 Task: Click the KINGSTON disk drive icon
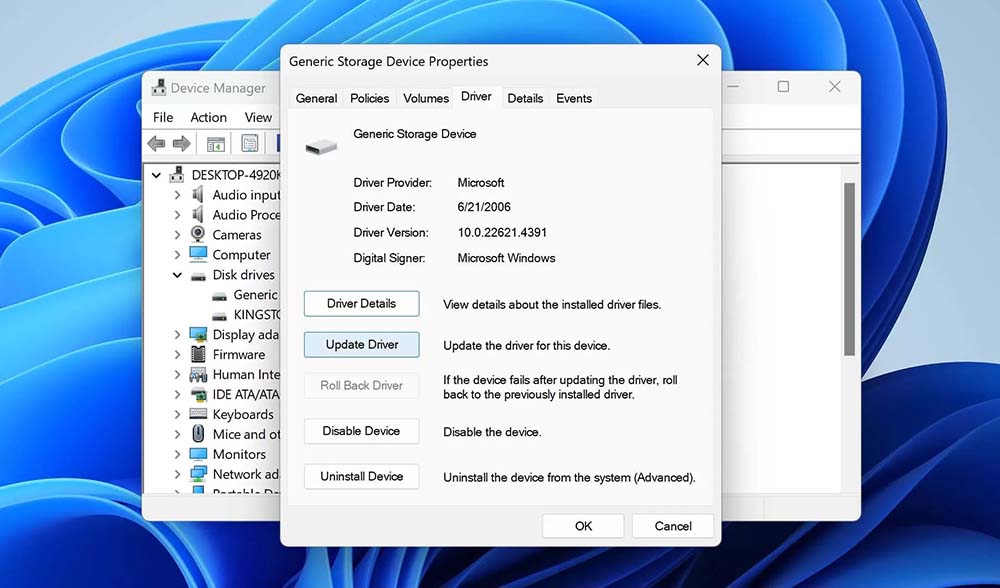(220, 315)
